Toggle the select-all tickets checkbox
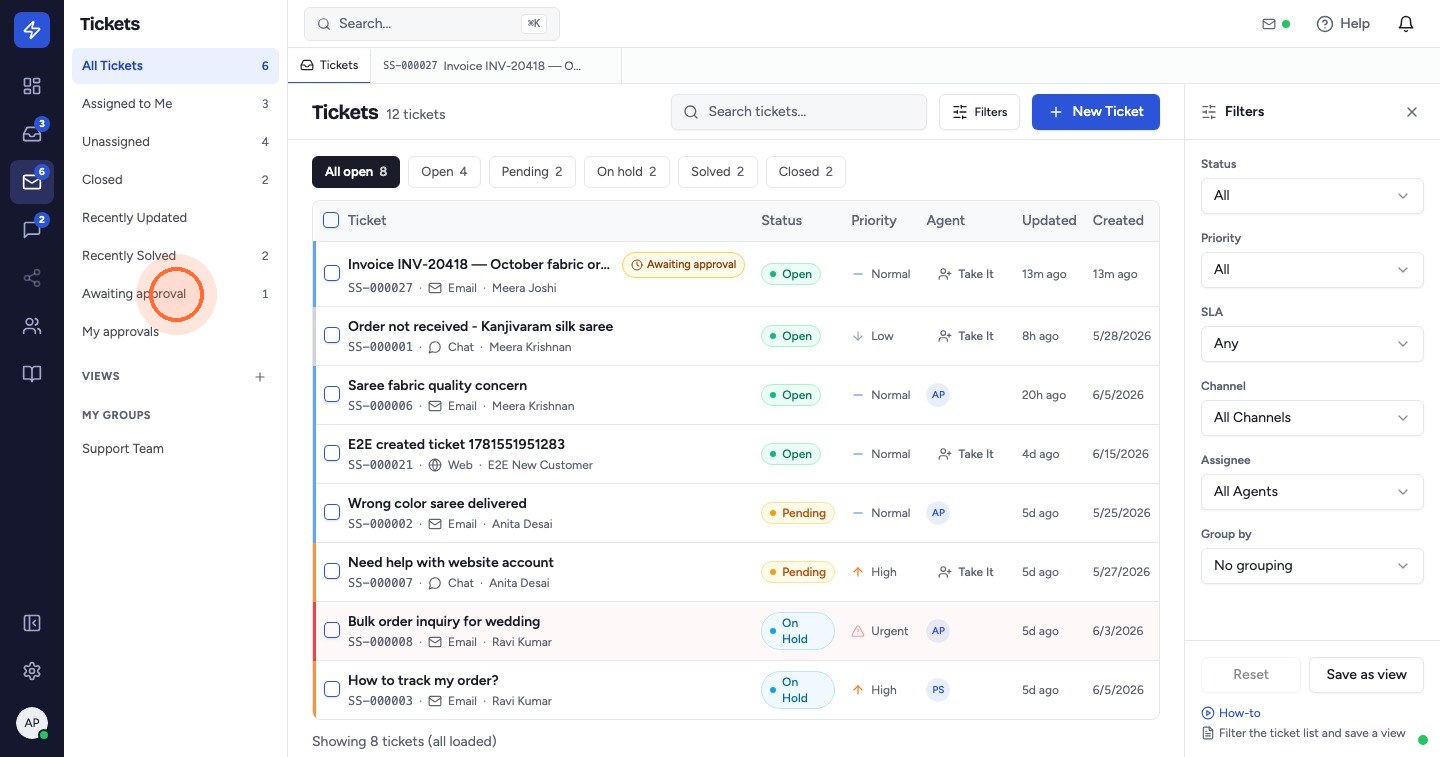Screen dimensions: 1440x757 pos(331,220)
